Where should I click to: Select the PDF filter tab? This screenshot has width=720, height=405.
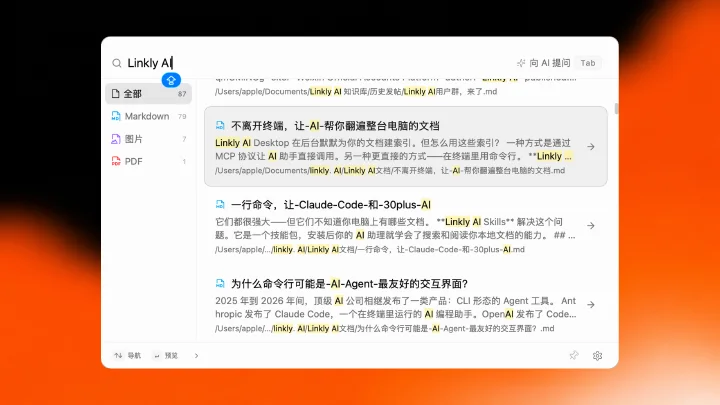point(148,161)
